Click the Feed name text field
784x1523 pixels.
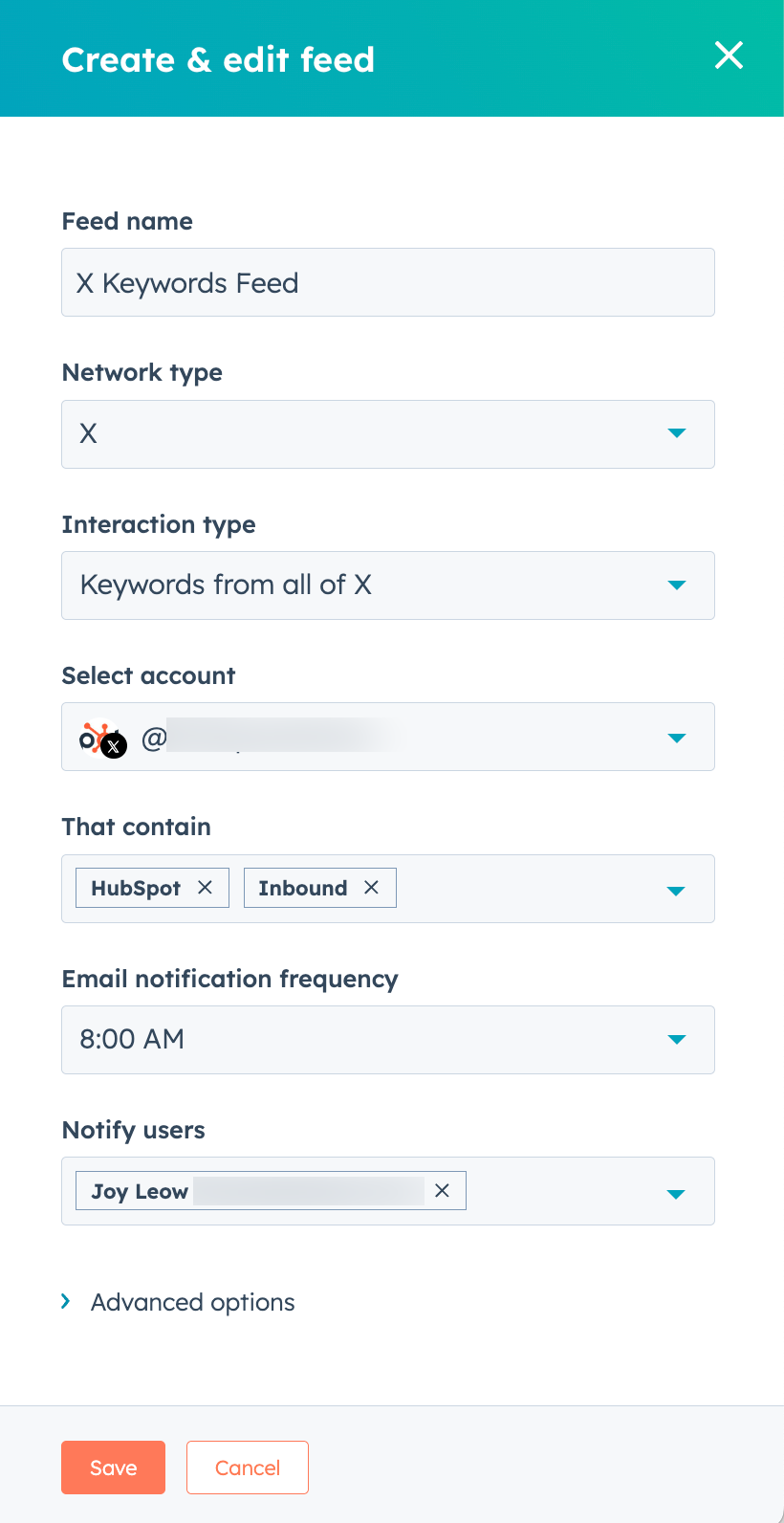tap(387, 281)
